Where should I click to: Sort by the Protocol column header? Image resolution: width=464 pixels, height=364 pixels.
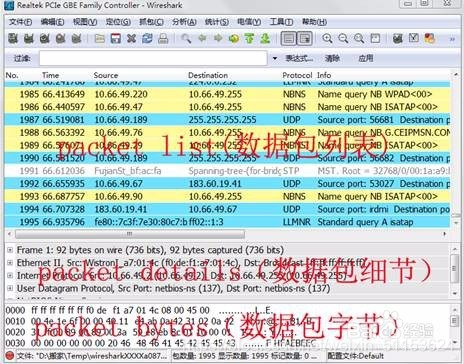pyautogui.click(x=297, y=75)
